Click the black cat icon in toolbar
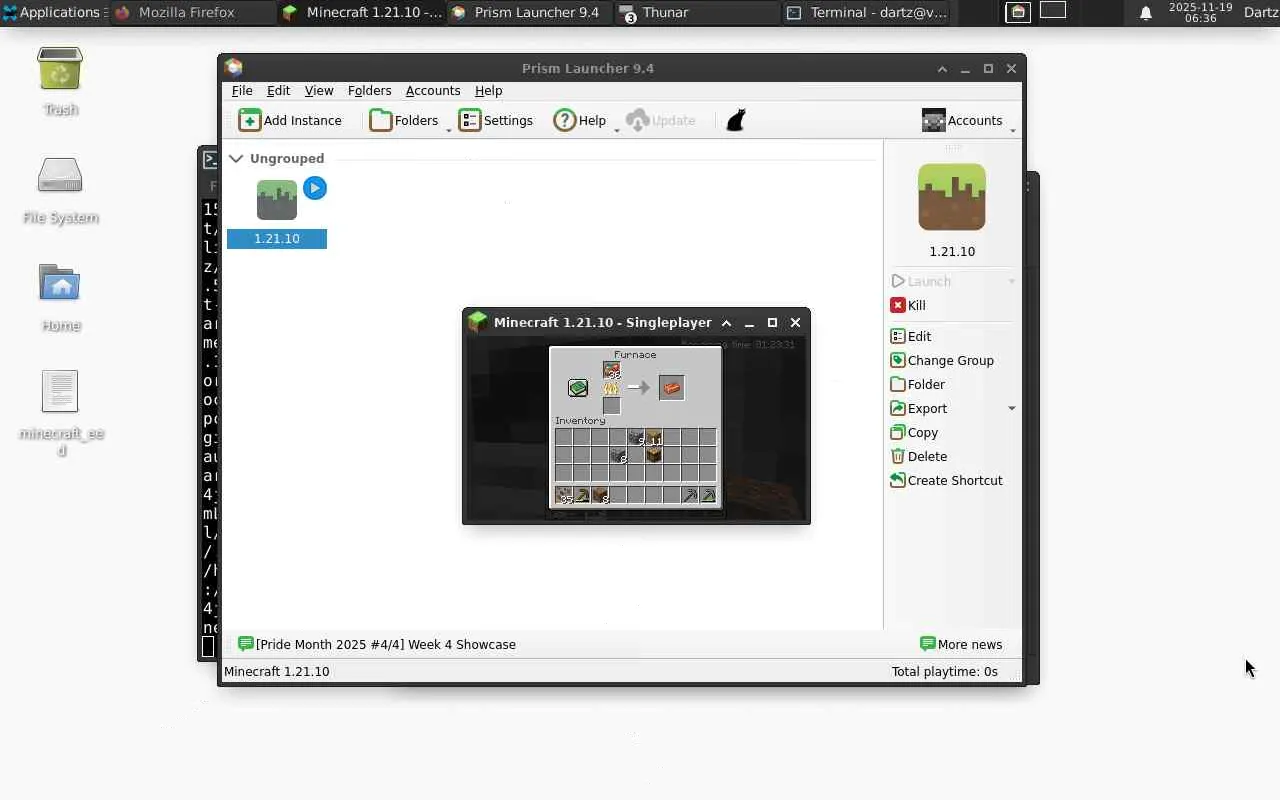 [x=736, y=120]
